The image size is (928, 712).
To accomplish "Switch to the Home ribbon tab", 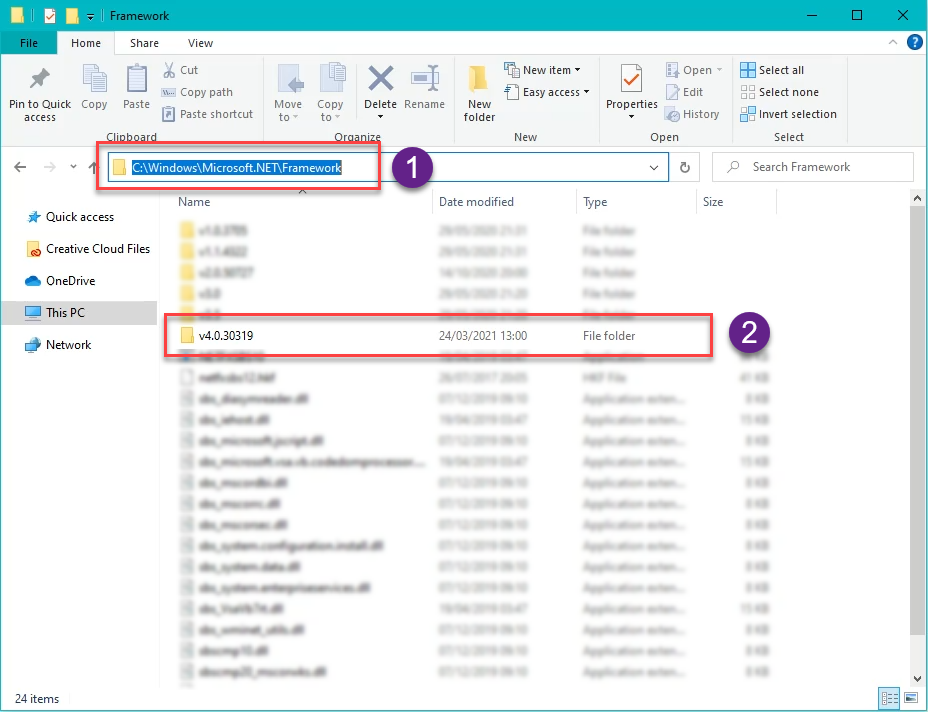I will tap(86, 43).
